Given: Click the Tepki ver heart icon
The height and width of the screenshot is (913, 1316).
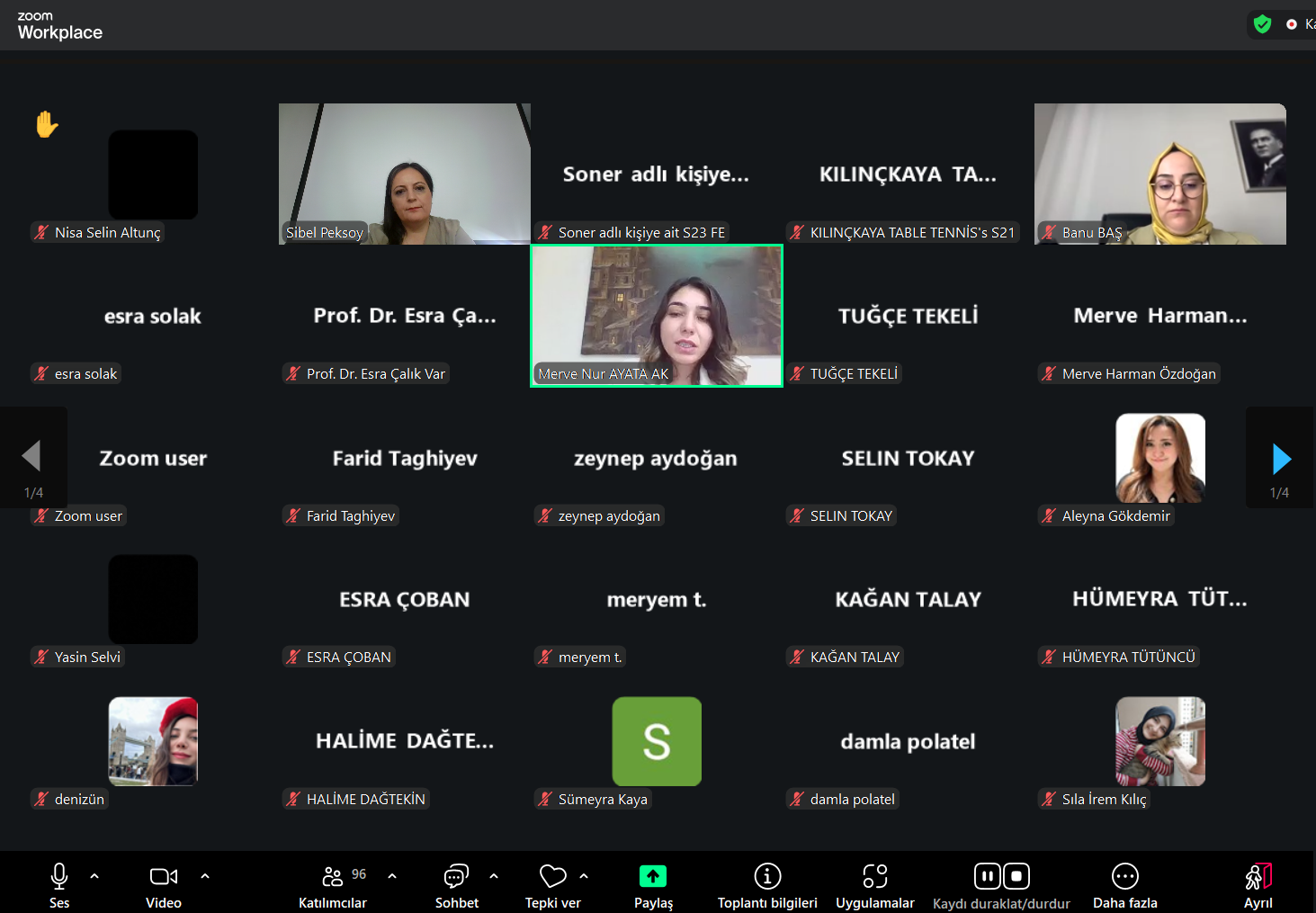Looking at the screenshot, I should 552,876.
